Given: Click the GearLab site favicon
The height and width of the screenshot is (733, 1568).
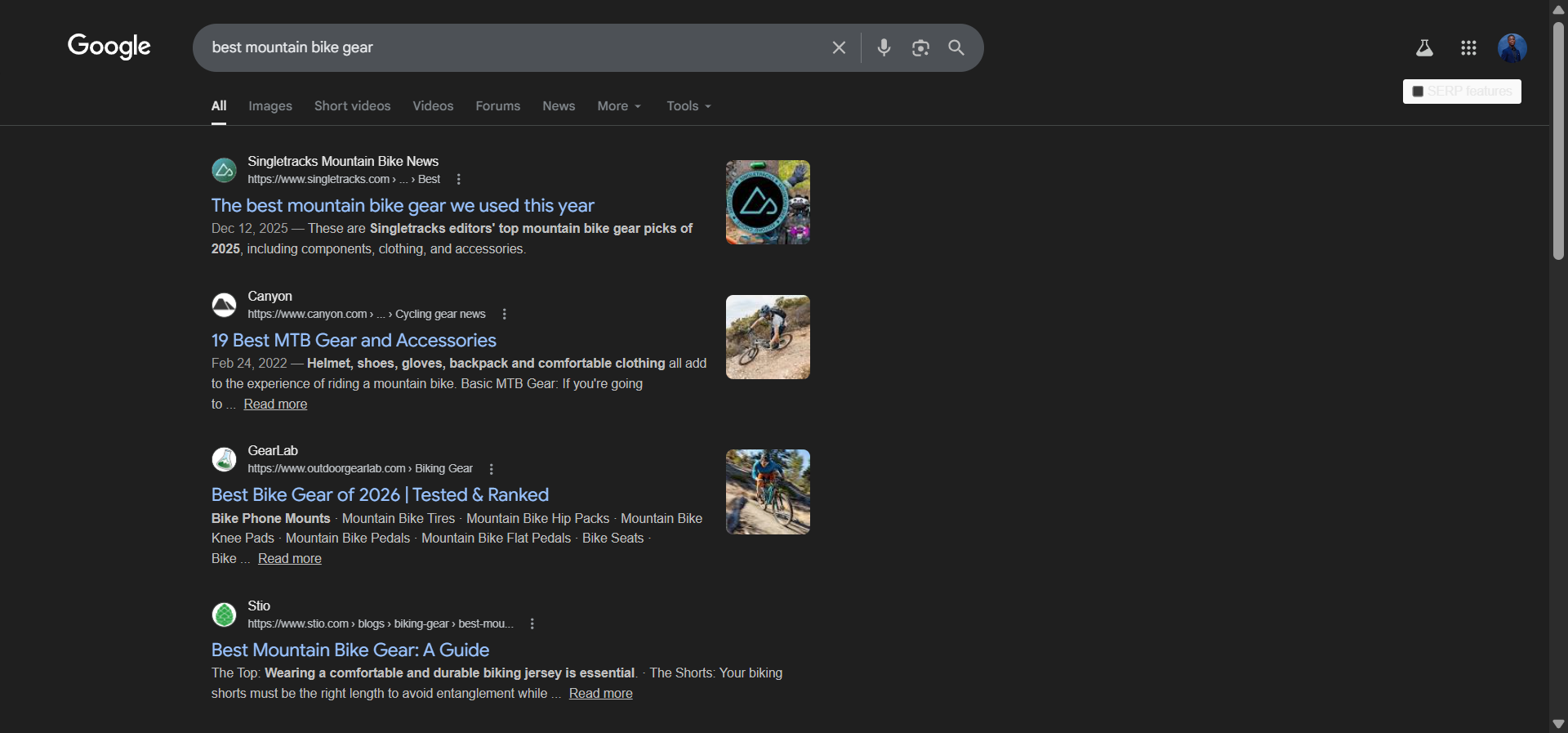Looking at the screenshot, I should coord(224,459).
